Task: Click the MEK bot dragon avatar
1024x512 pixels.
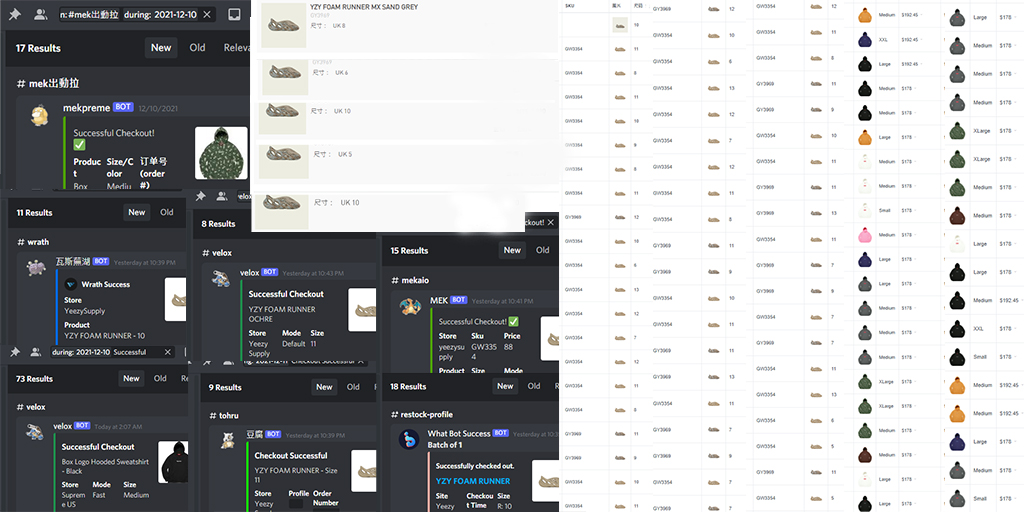Action: click(409, 306)
